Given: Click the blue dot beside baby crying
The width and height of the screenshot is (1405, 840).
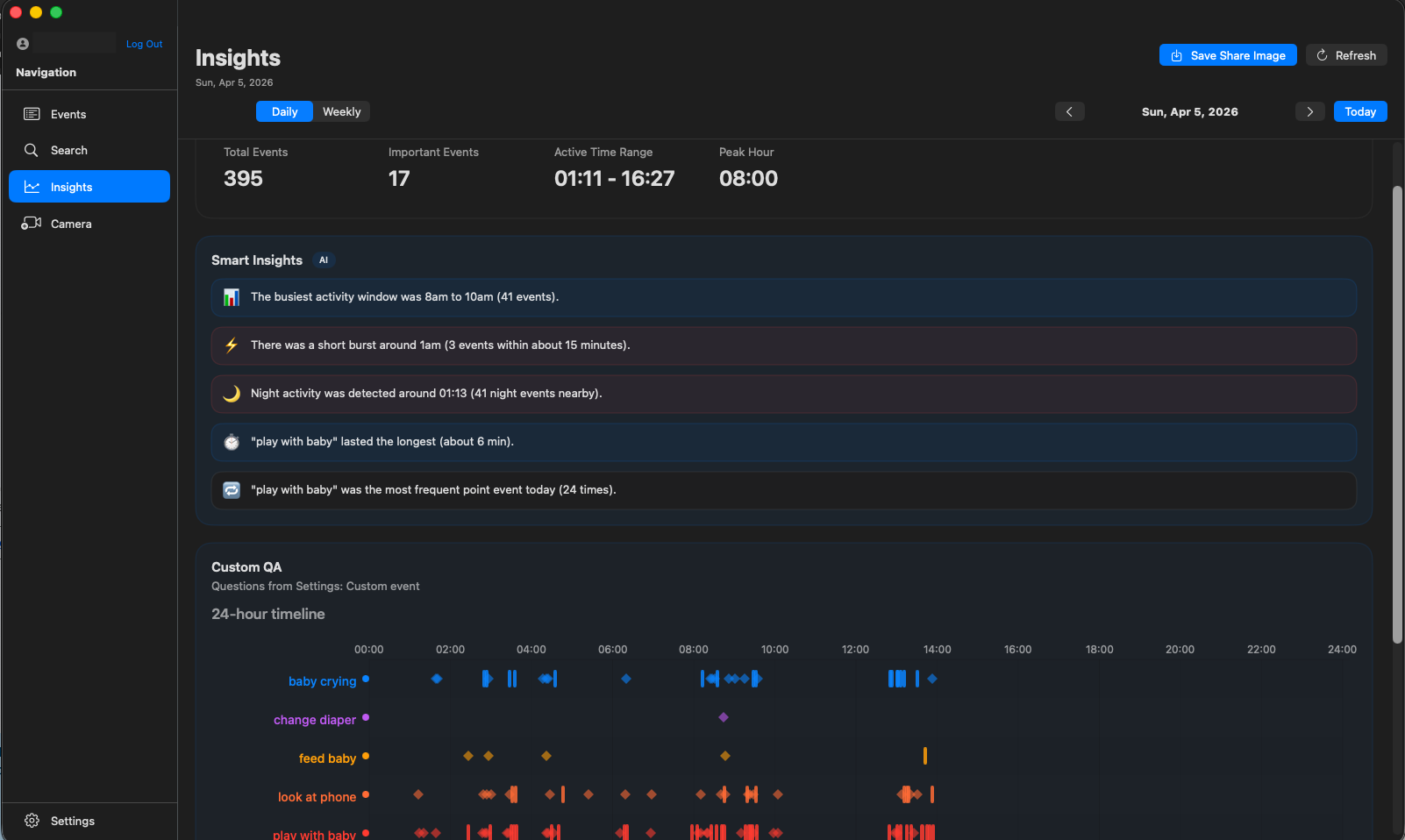Looking at the screenshot, I should (366, 679).
